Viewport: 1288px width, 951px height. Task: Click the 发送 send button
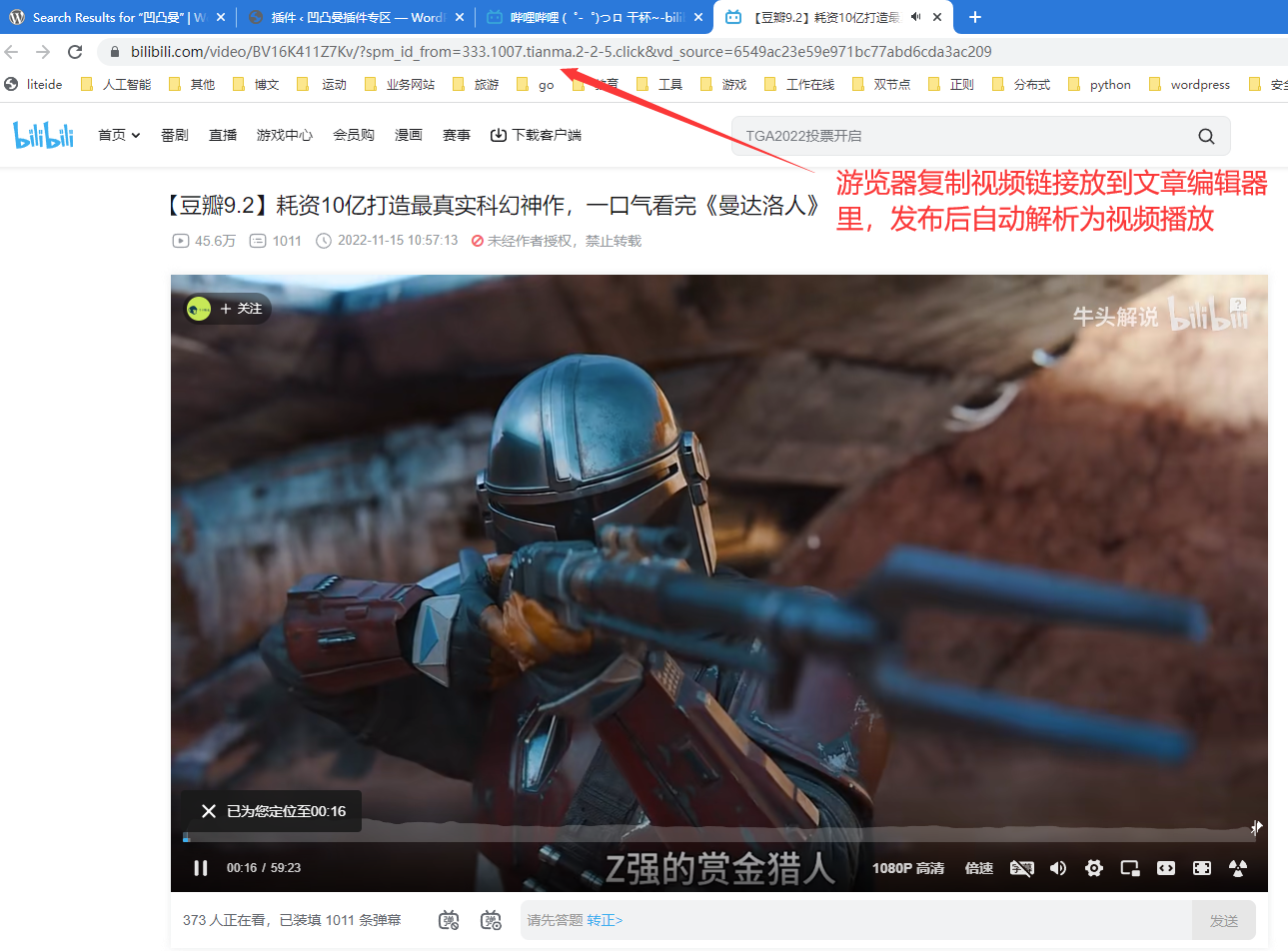point(1224,920)
